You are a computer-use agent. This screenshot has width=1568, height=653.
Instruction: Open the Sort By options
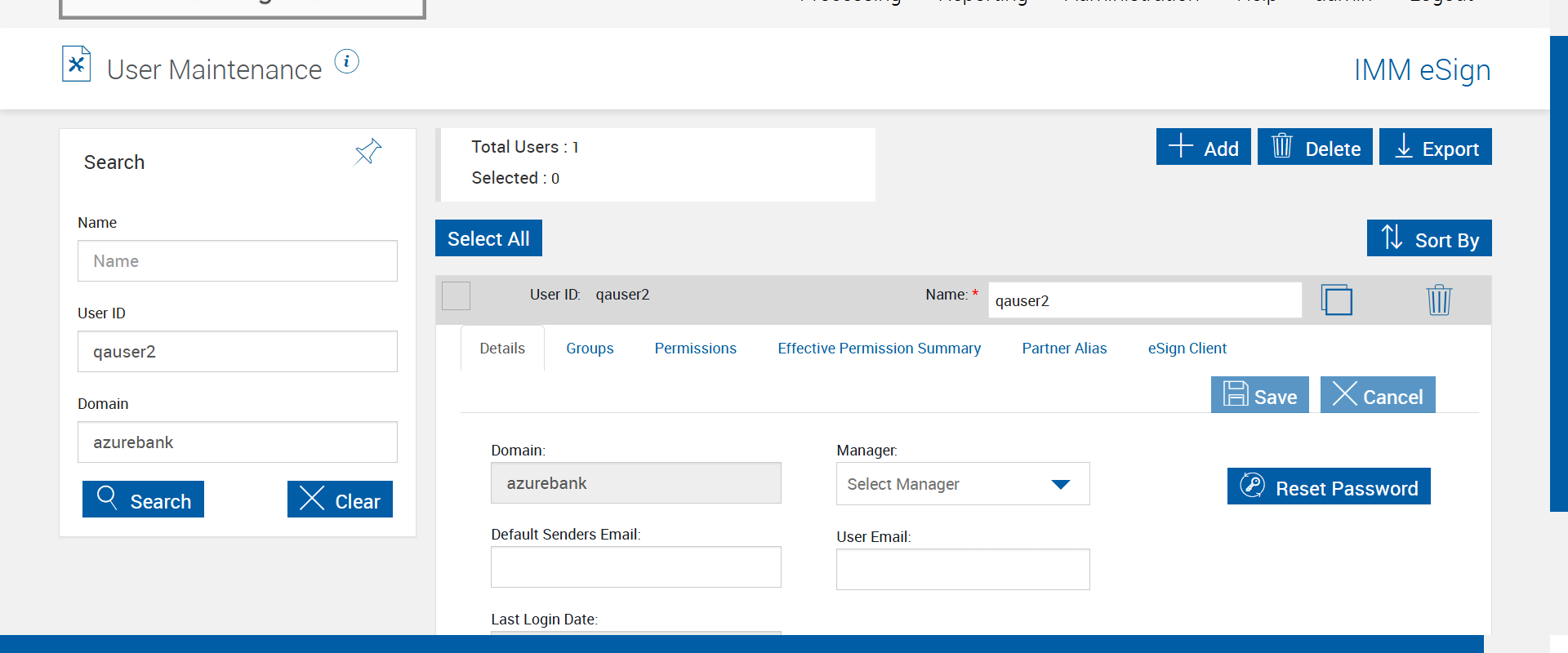point(1429,238)
